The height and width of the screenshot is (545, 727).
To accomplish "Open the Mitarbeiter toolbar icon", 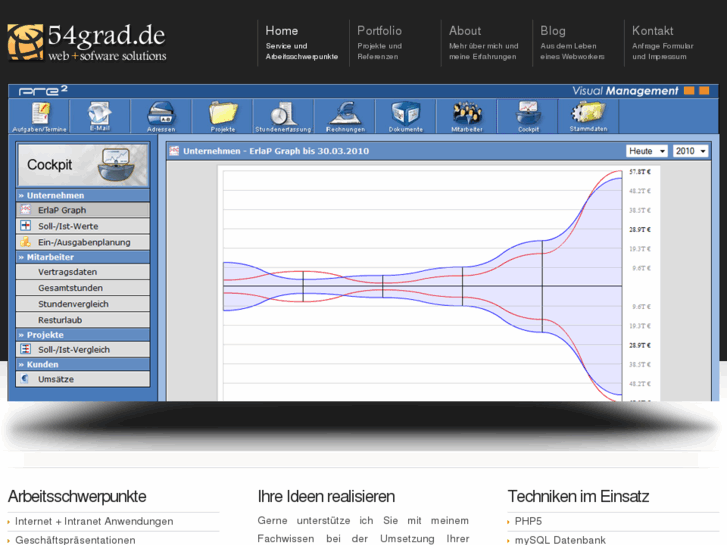I will coord(467,116).
